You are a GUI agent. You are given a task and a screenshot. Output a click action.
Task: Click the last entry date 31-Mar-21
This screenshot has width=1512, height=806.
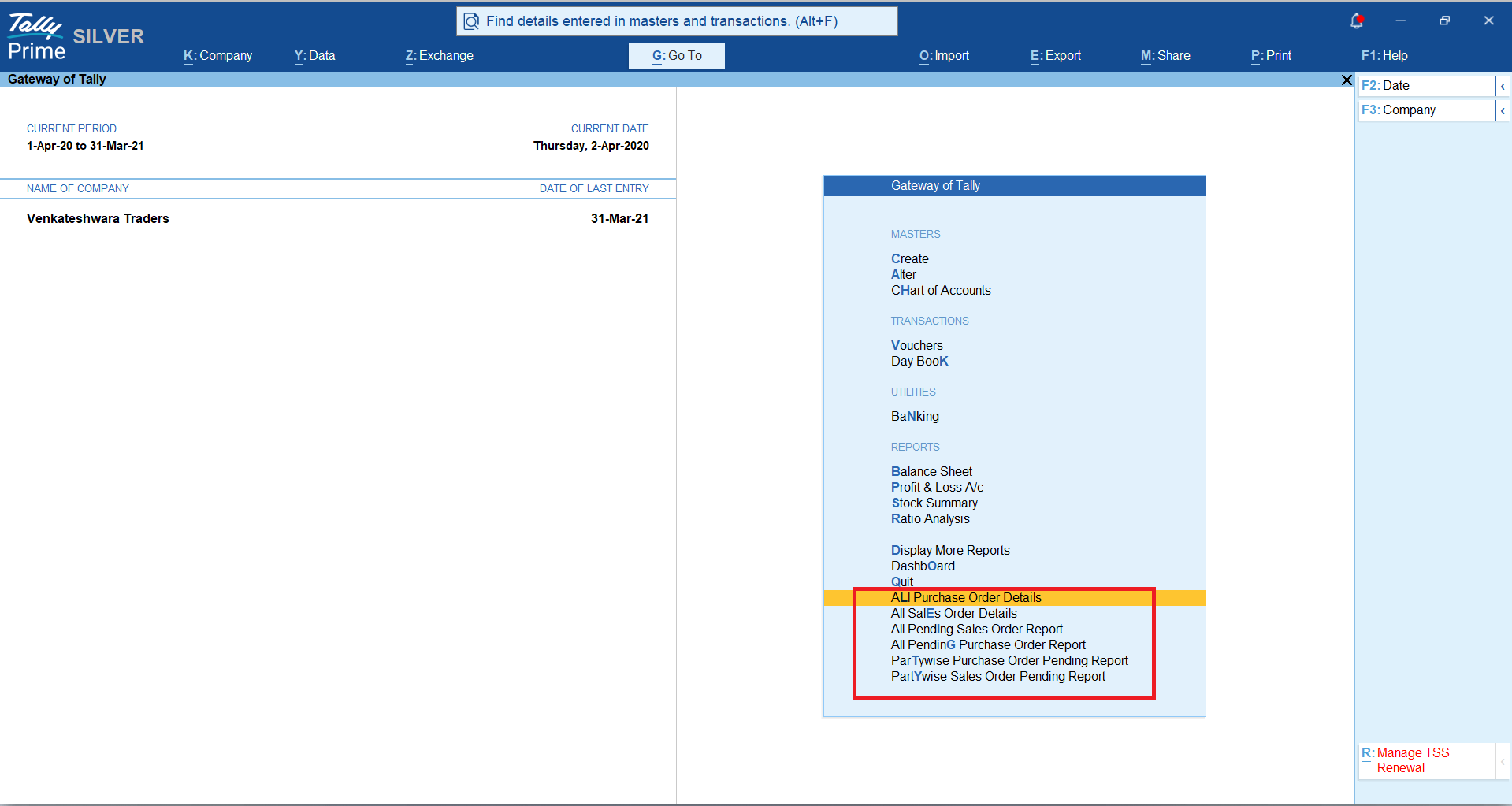(619, 219)
